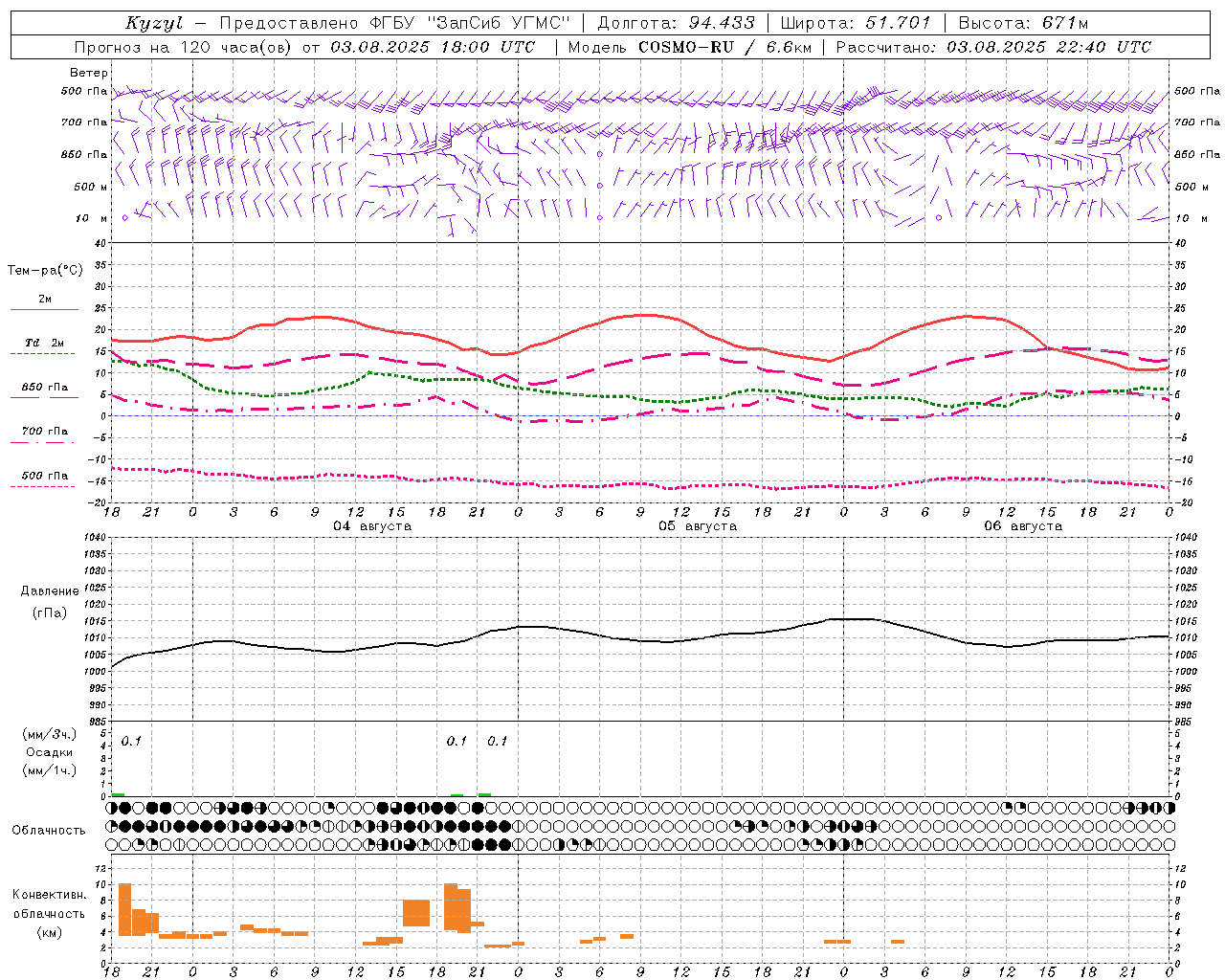Click the left "10 м" wind level label
Screen dimensions: 1225x980
coord(91,218)
